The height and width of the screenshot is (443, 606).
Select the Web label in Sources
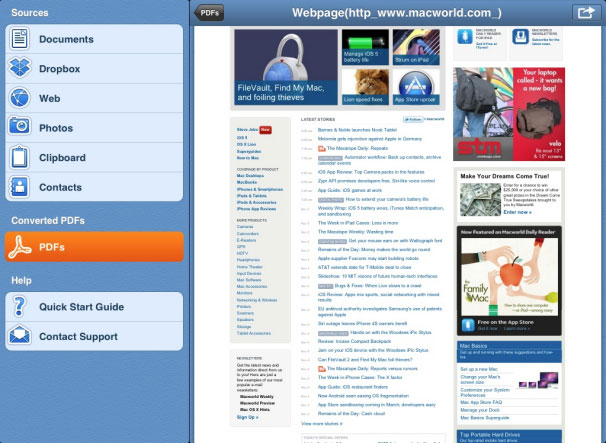[x=49, y=99]
